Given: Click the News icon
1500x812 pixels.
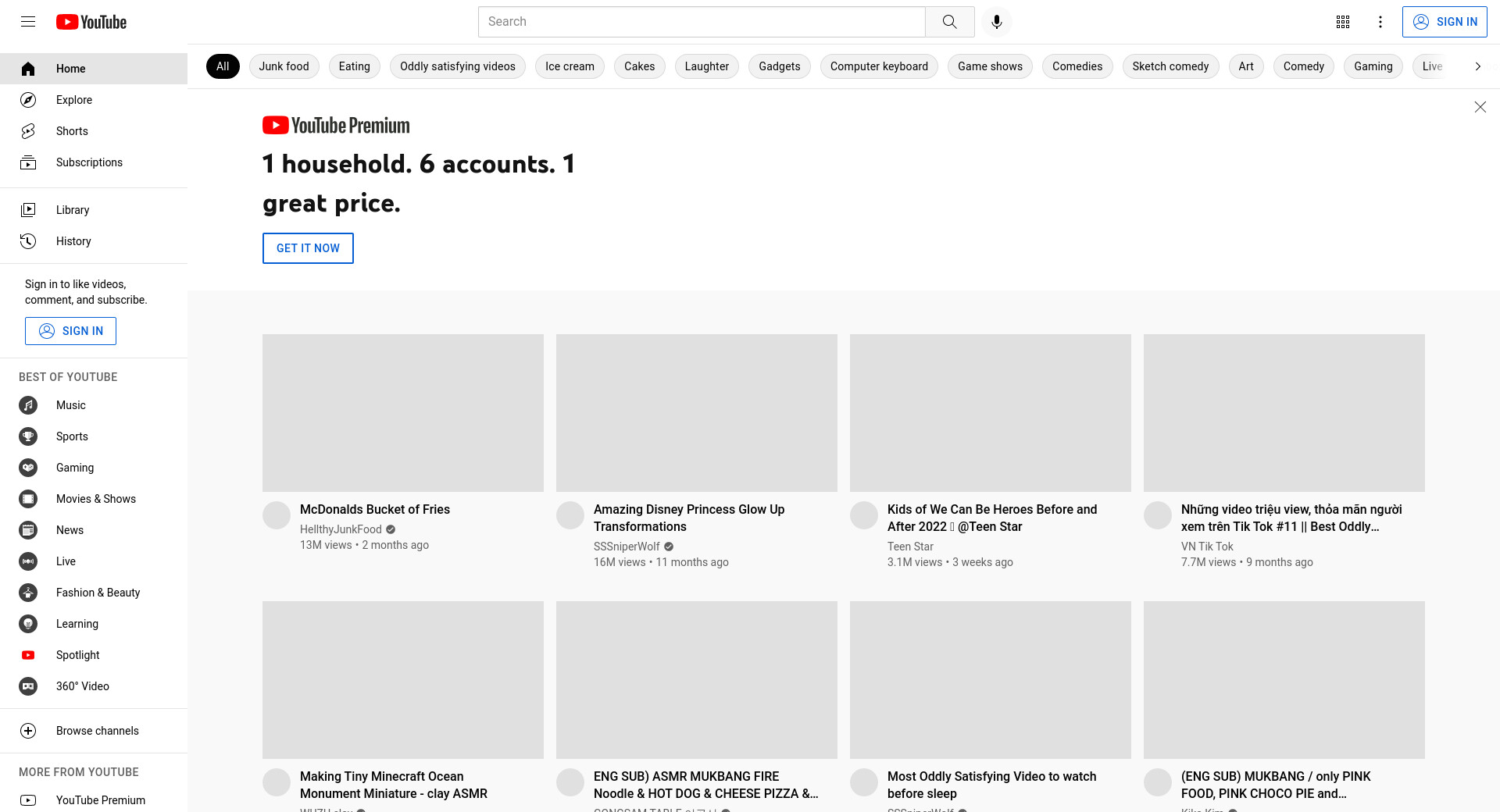Looking at the screenshot, I should click(28, 530).
